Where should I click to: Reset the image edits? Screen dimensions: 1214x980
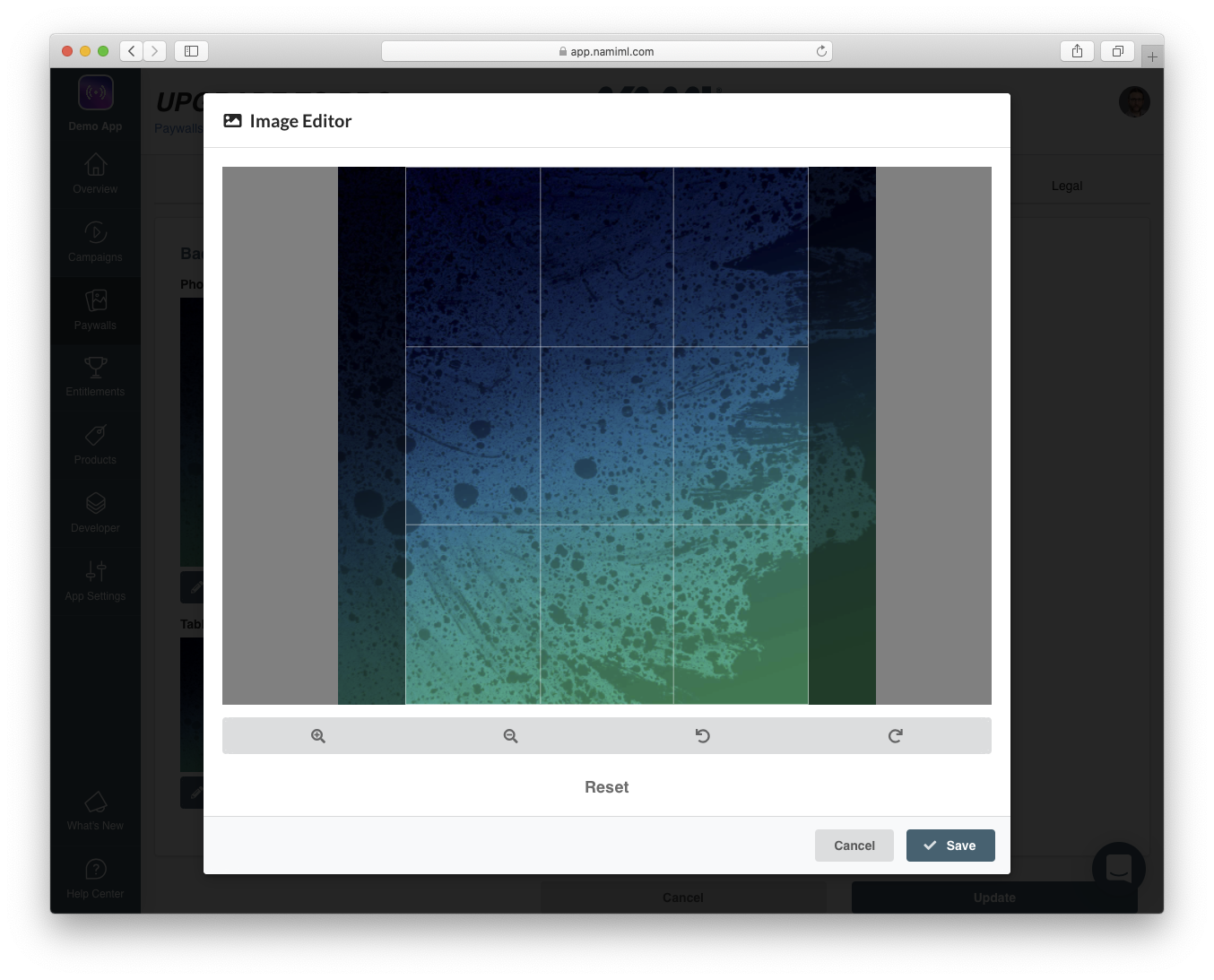tap(607, 787)
